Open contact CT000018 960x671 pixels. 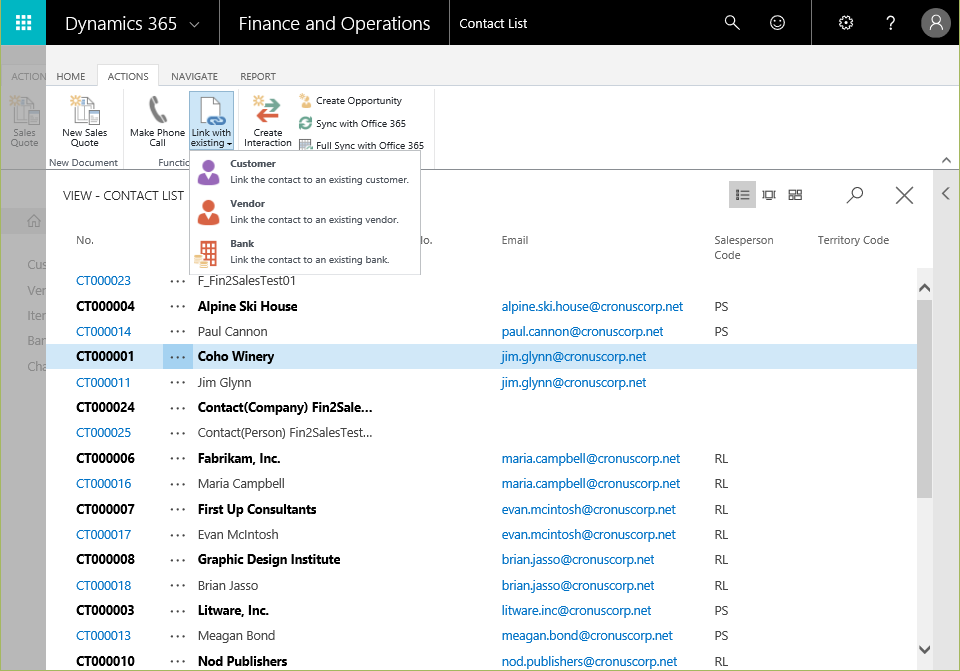click(x=103, y=585)
